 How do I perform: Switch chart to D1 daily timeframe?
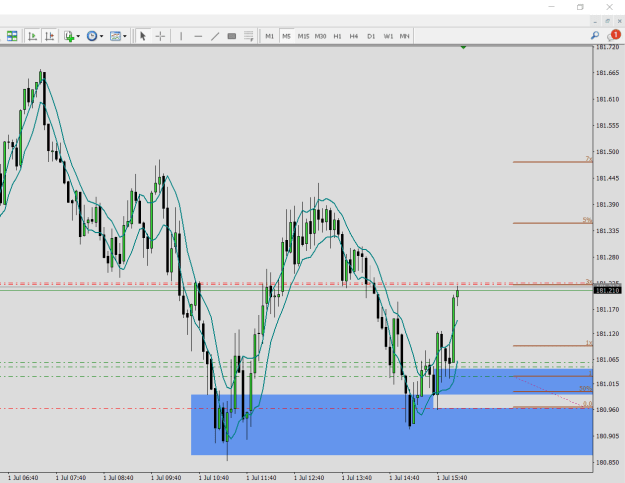coord(371,36)
